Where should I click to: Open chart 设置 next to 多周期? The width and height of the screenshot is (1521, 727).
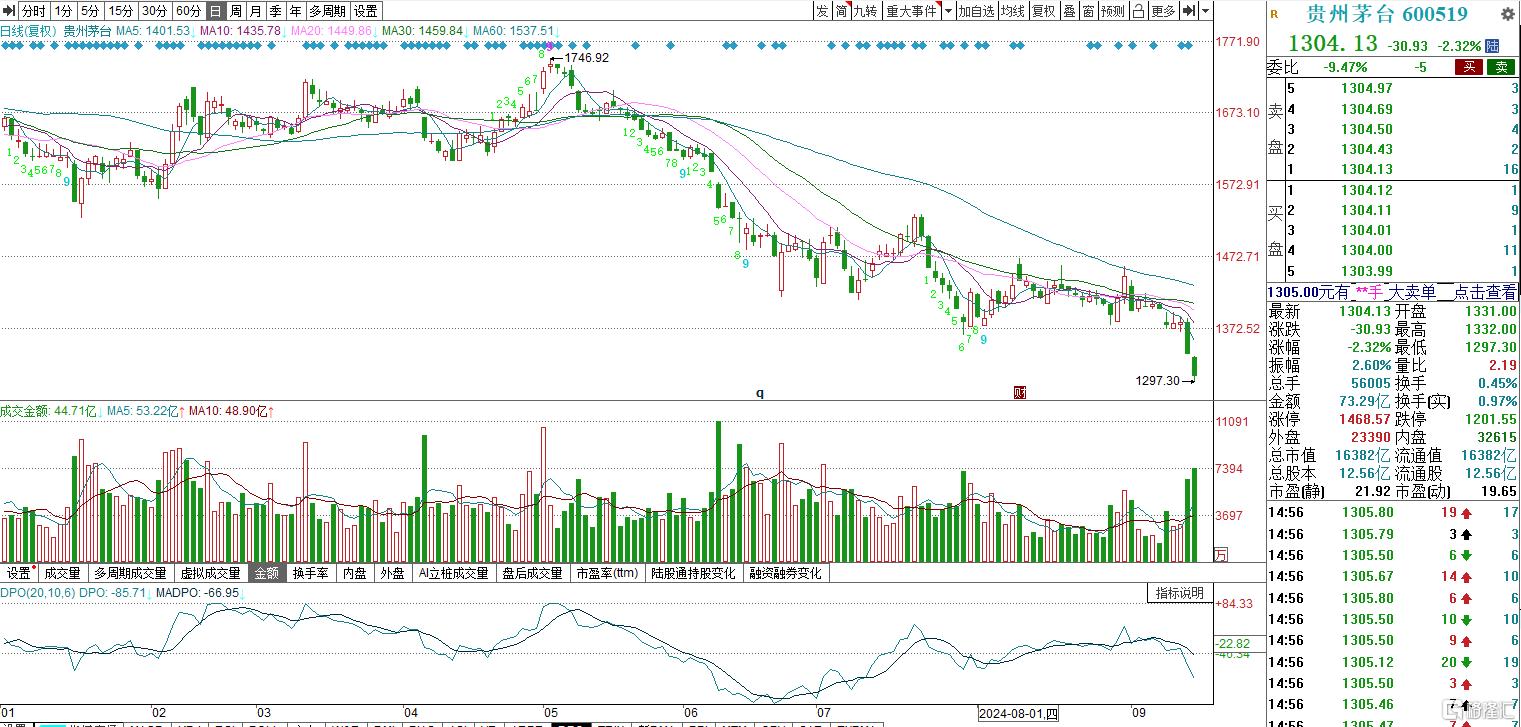366,11
